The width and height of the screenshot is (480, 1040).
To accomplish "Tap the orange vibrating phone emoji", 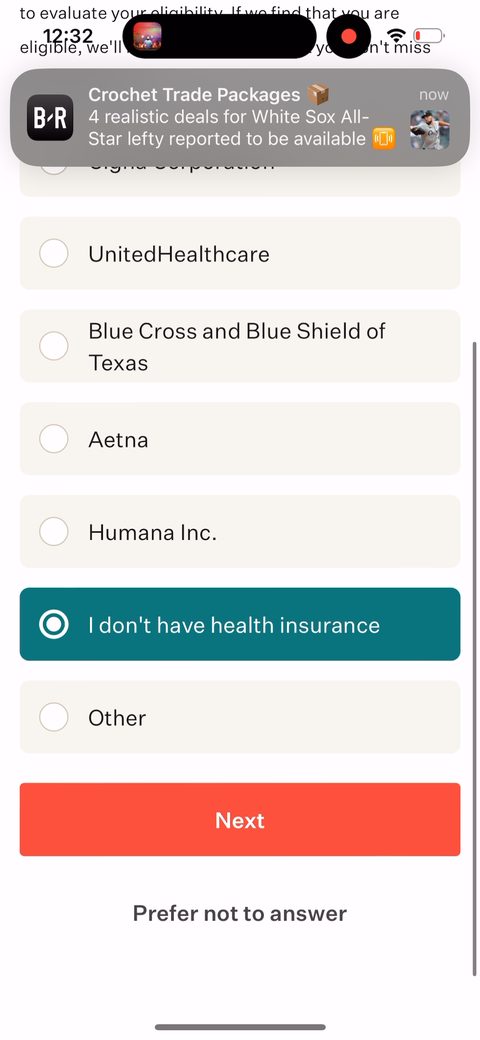I will [x=383, y=138].
